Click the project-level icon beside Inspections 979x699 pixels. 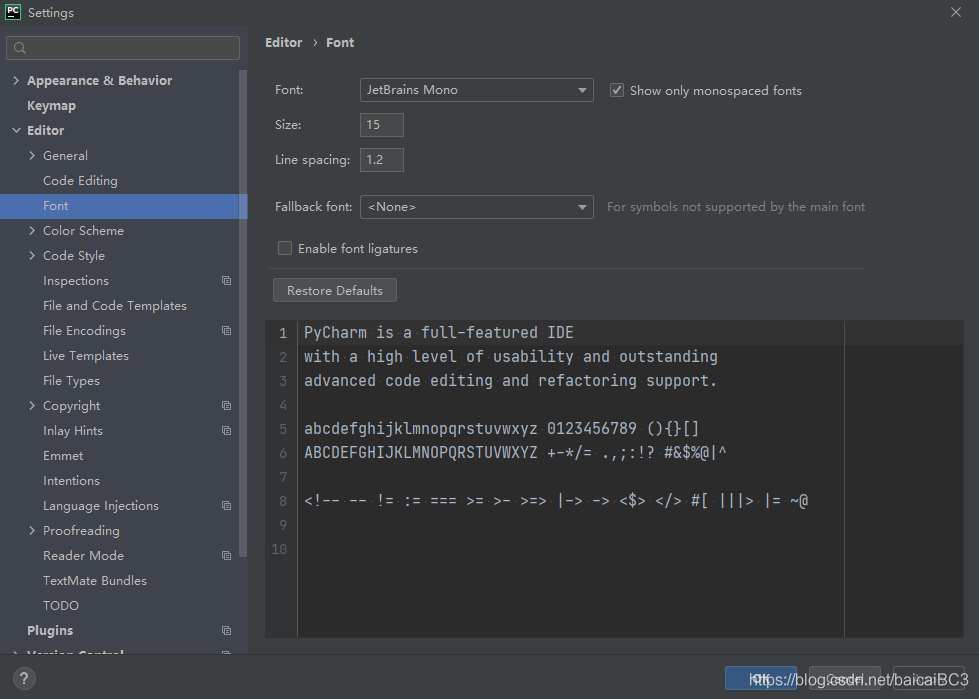pos(227,281)
